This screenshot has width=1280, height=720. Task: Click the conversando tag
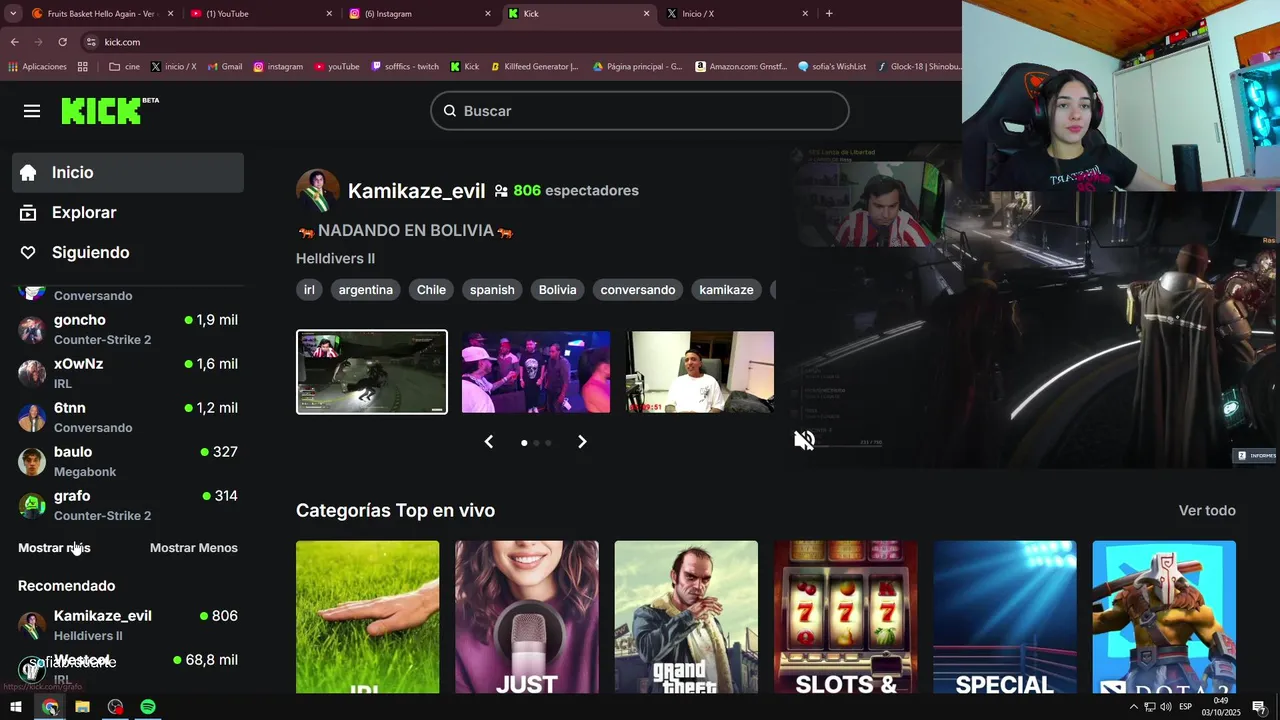[x=638, y=290]
